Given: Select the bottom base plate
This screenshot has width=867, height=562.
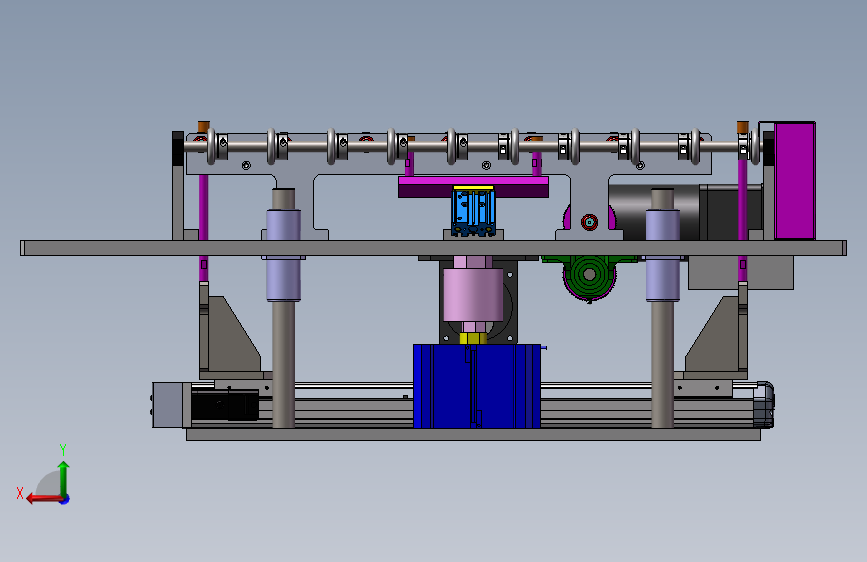Looking at the screenshot, I should pos(473,435).
